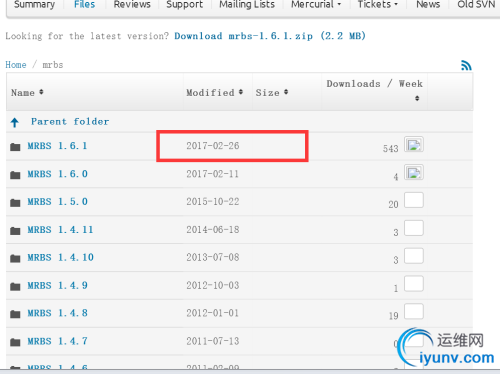The width and height of the screenshot is (500, 374).
Task: Click the 2014-06-18 modified date
Action: pyautogui.click(x=213, y=229)
